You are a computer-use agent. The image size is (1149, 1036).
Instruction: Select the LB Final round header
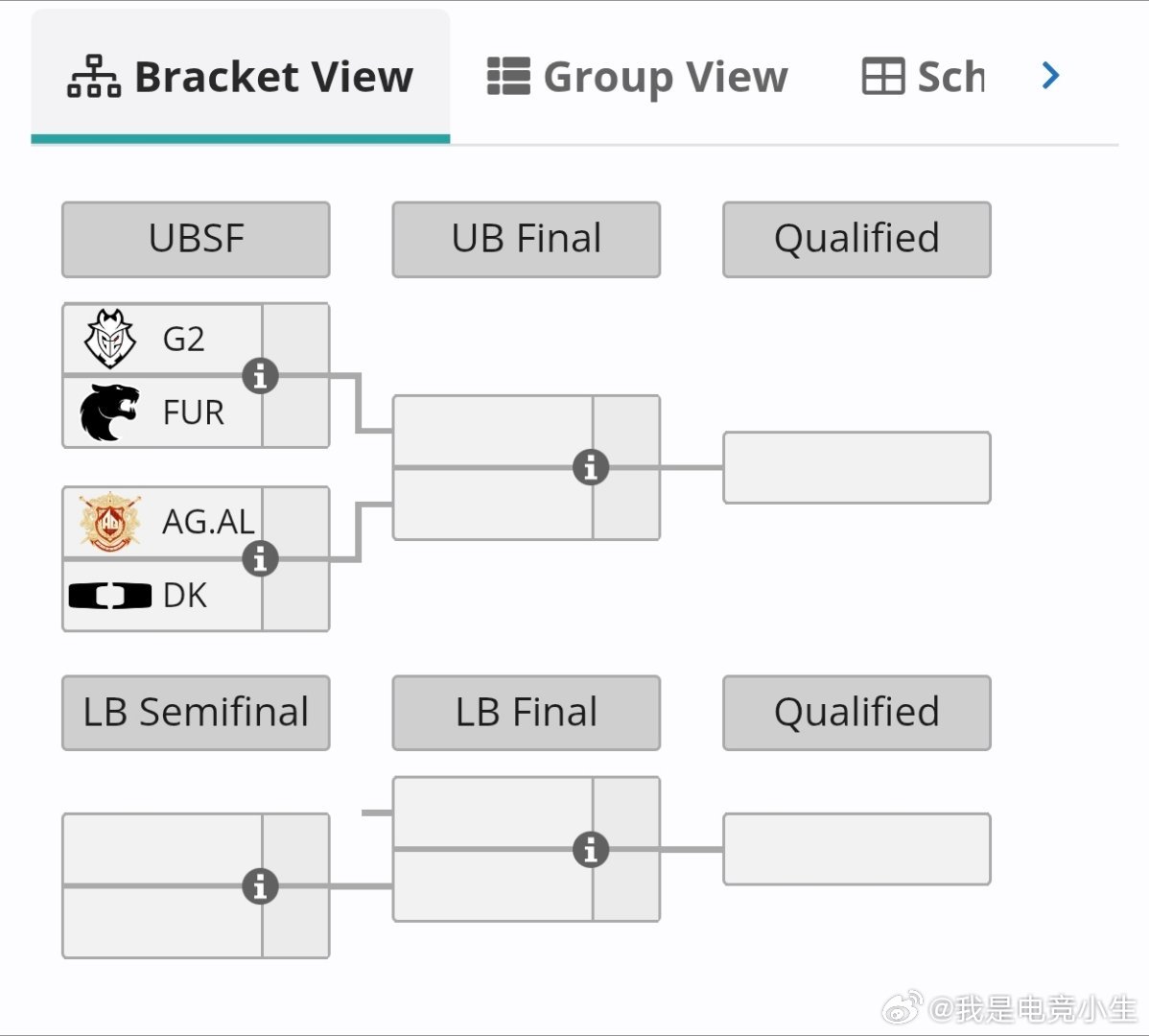click(527, 713)
